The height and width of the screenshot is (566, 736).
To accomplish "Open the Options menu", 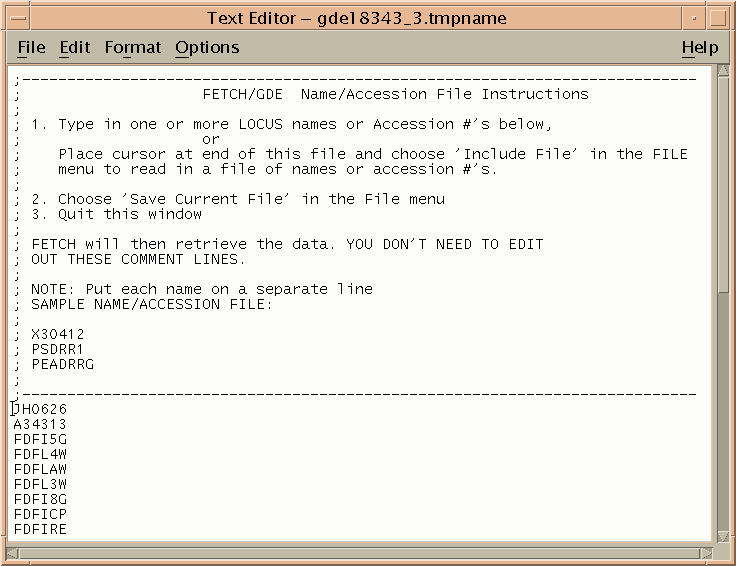I will 207,47.
